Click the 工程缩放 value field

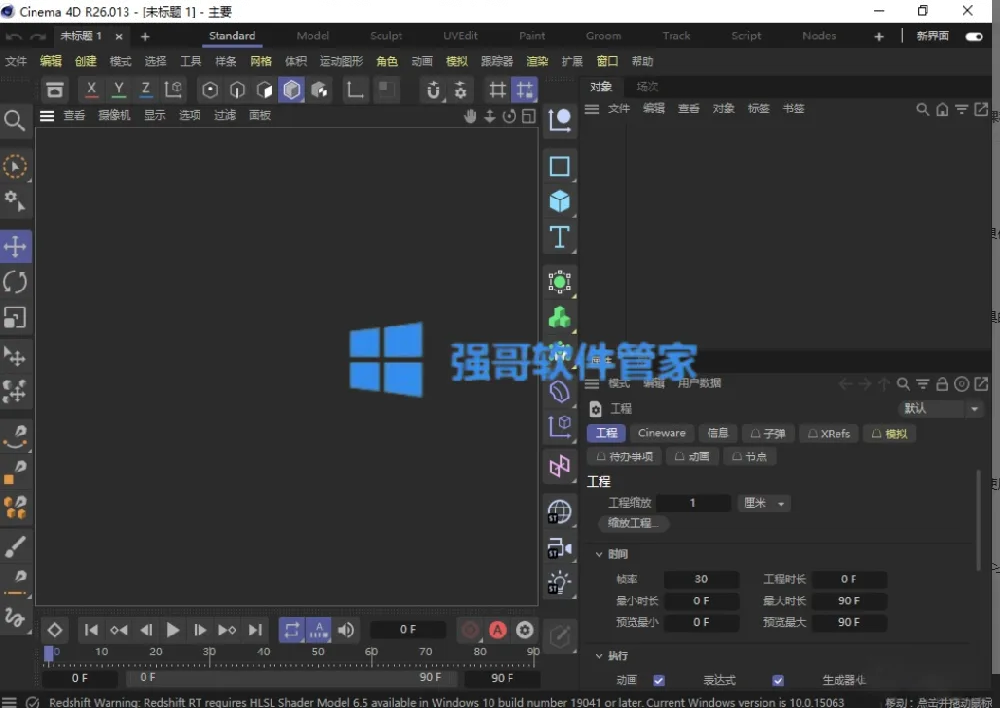(693, 503)
